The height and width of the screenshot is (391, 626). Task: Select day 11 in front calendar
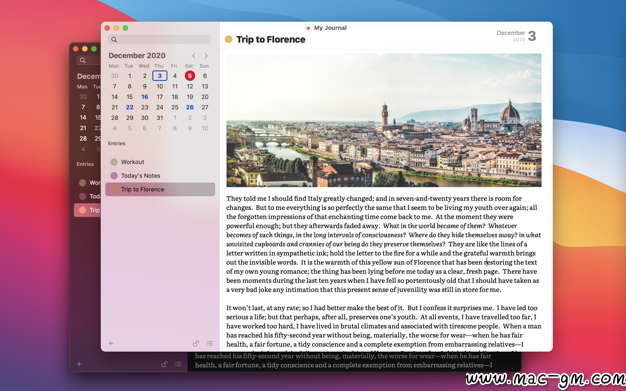(x=174, y=86)
